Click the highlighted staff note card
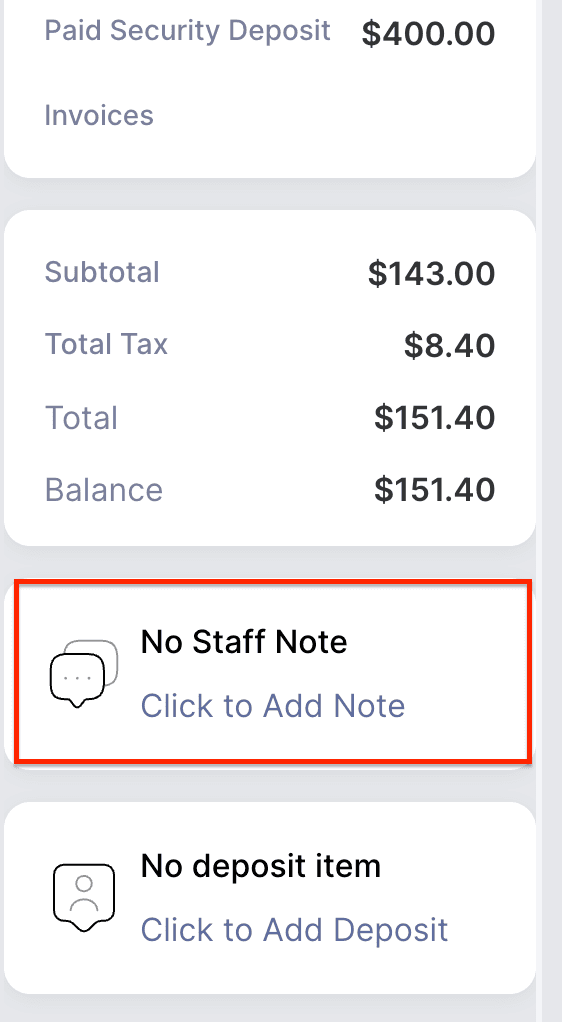Screen dimensions: 562x1022 click(x=273, y=671)
